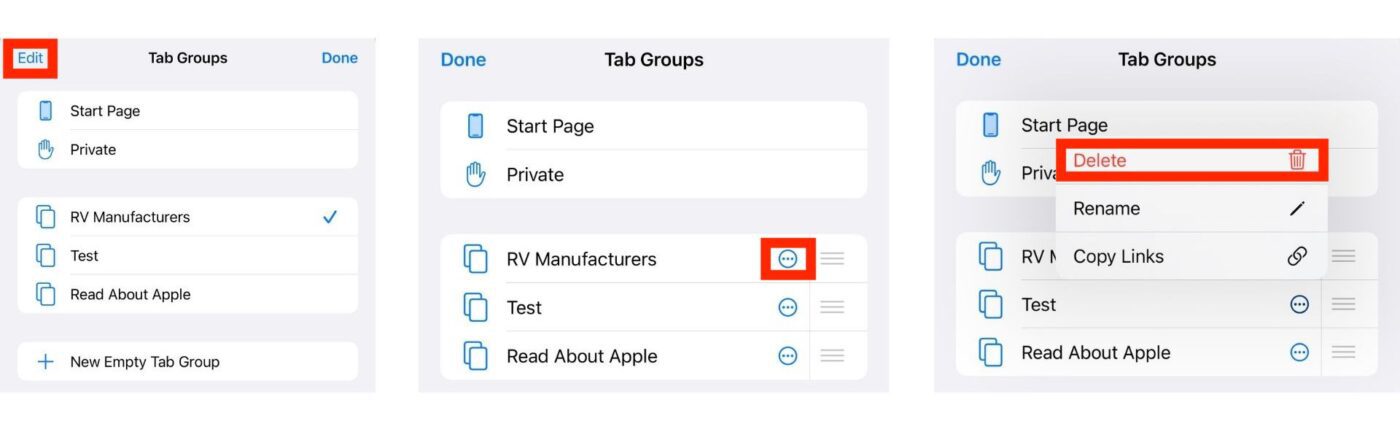Screen dimensions: 1400x440
Task: Click the New Empty Tab Group label
Action: tap(145, 362)
